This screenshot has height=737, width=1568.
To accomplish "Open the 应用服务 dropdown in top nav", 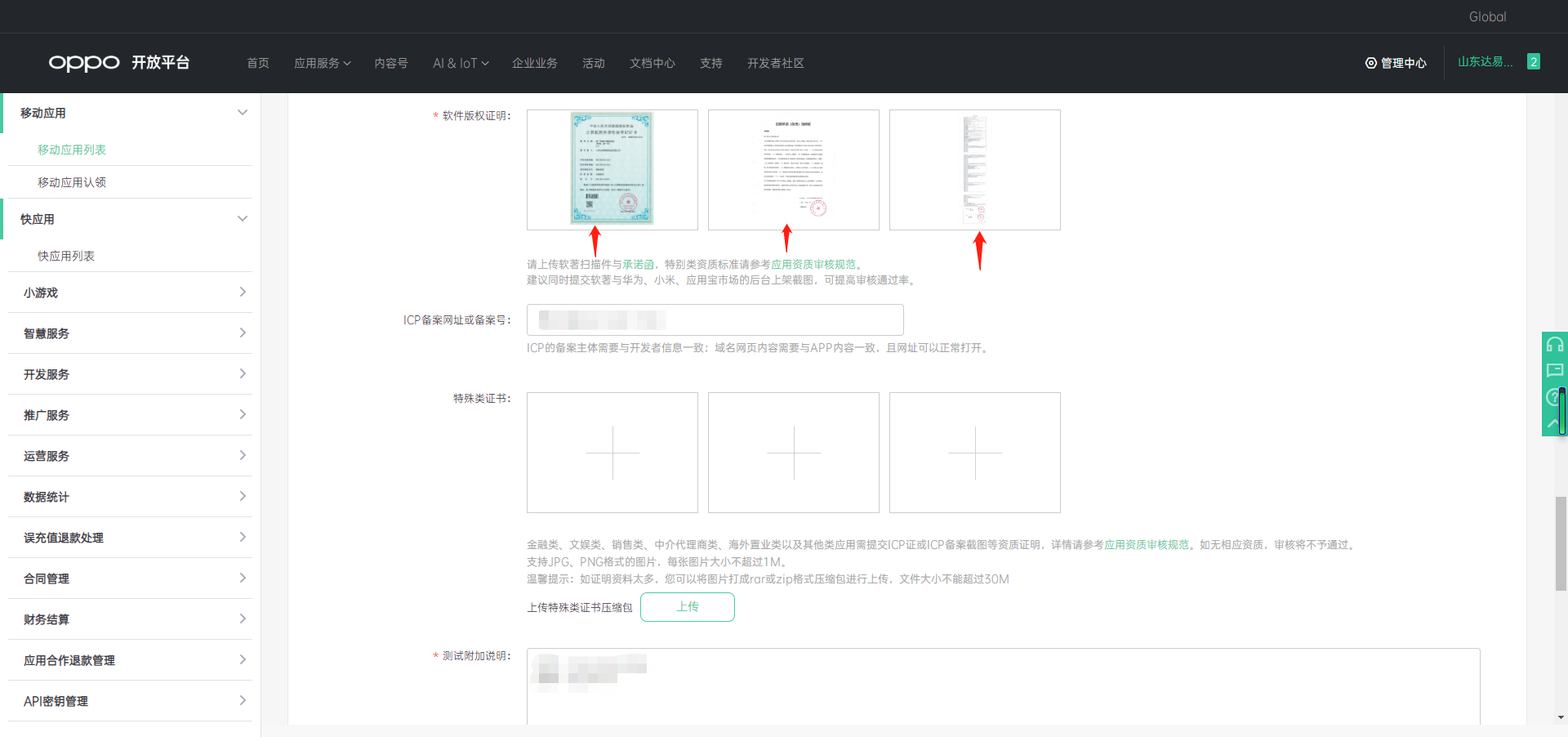I will [322, 63].
